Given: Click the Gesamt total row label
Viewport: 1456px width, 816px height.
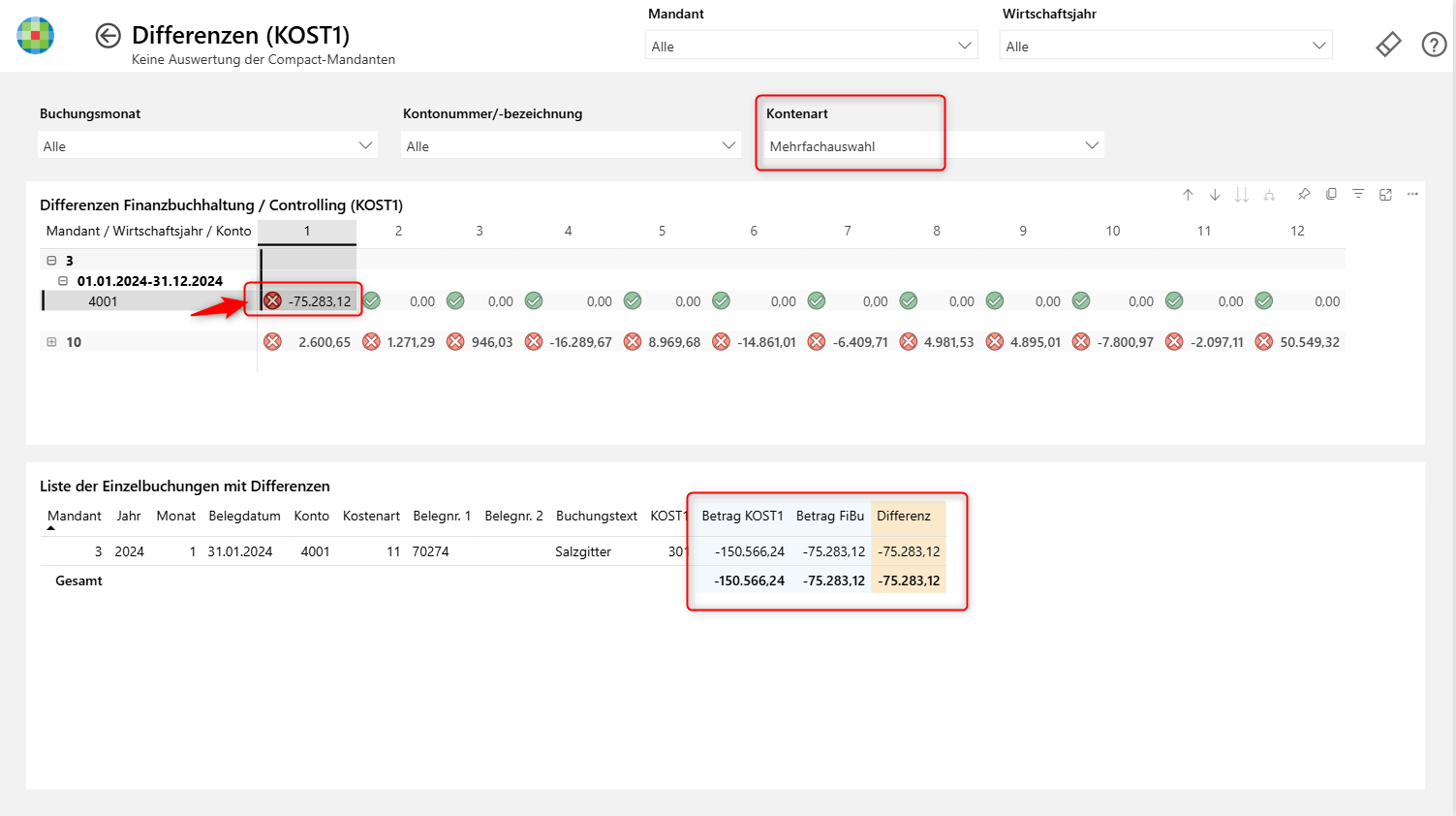Looking at the screenshot, I should point(78,581).
